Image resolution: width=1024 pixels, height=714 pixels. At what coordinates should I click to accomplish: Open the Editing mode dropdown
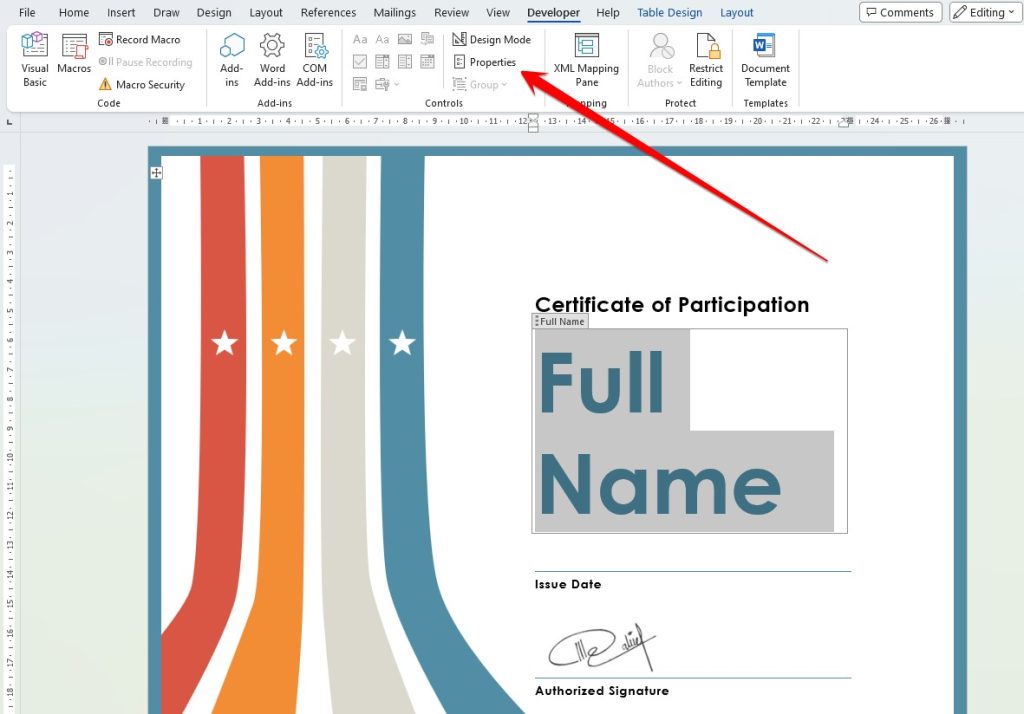coord(984,12)
